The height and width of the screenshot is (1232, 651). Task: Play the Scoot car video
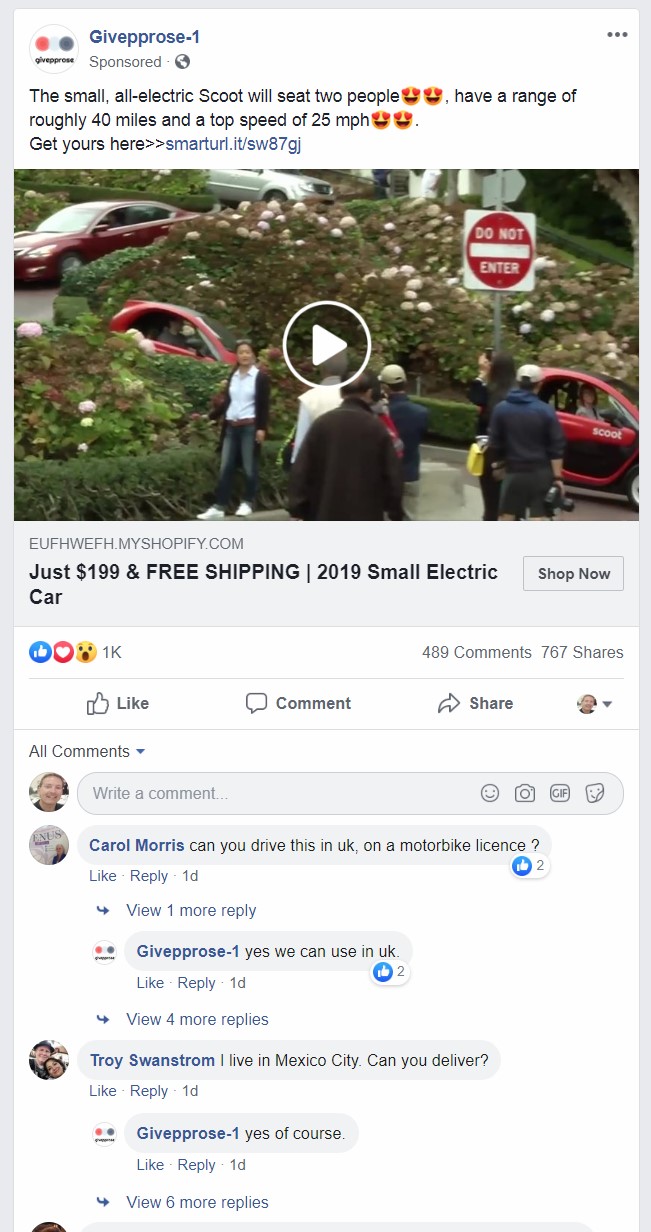click(x=326, y=345)
